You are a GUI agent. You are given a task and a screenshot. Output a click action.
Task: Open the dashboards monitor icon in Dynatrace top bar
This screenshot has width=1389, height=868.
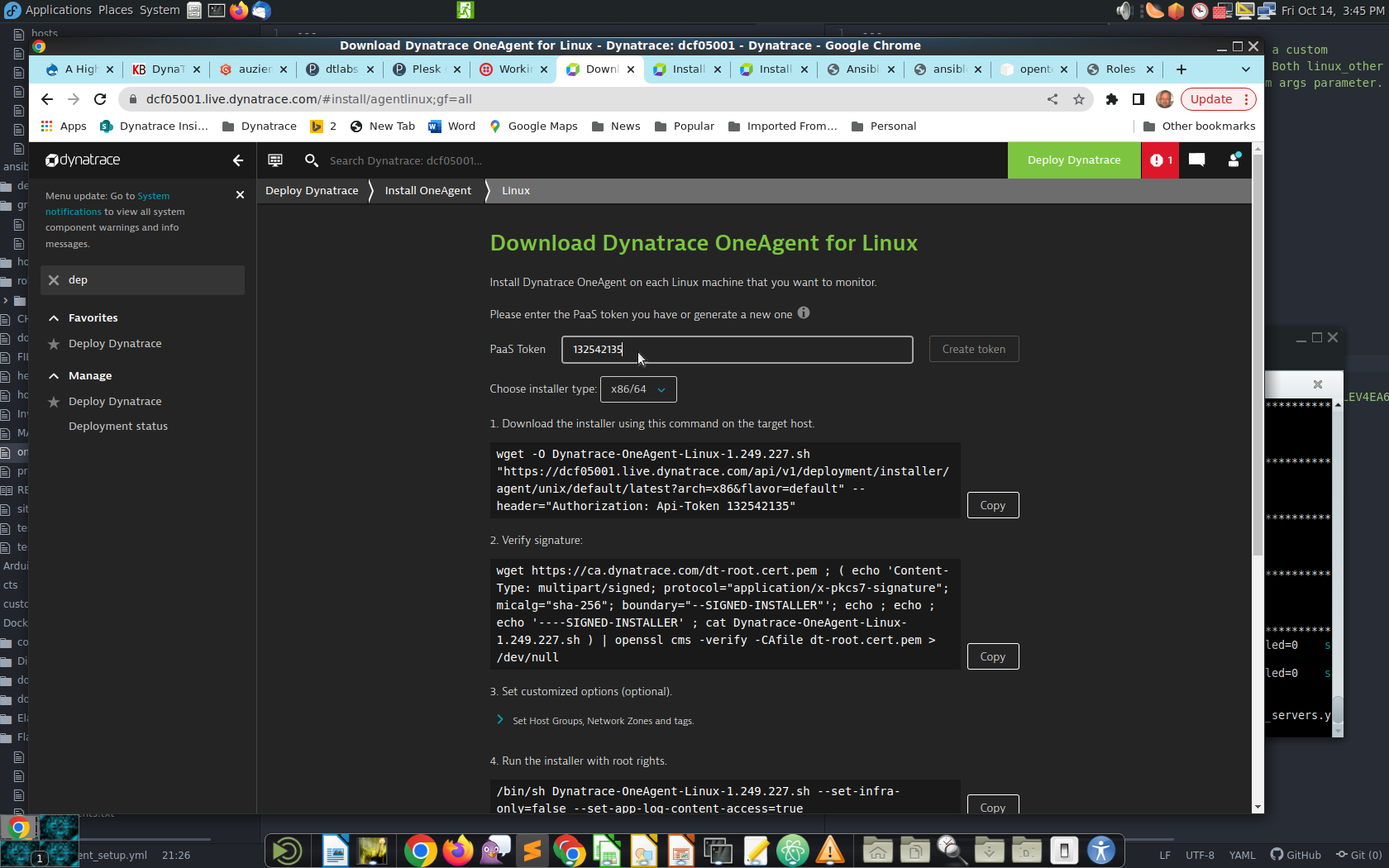tap(275, 160)
